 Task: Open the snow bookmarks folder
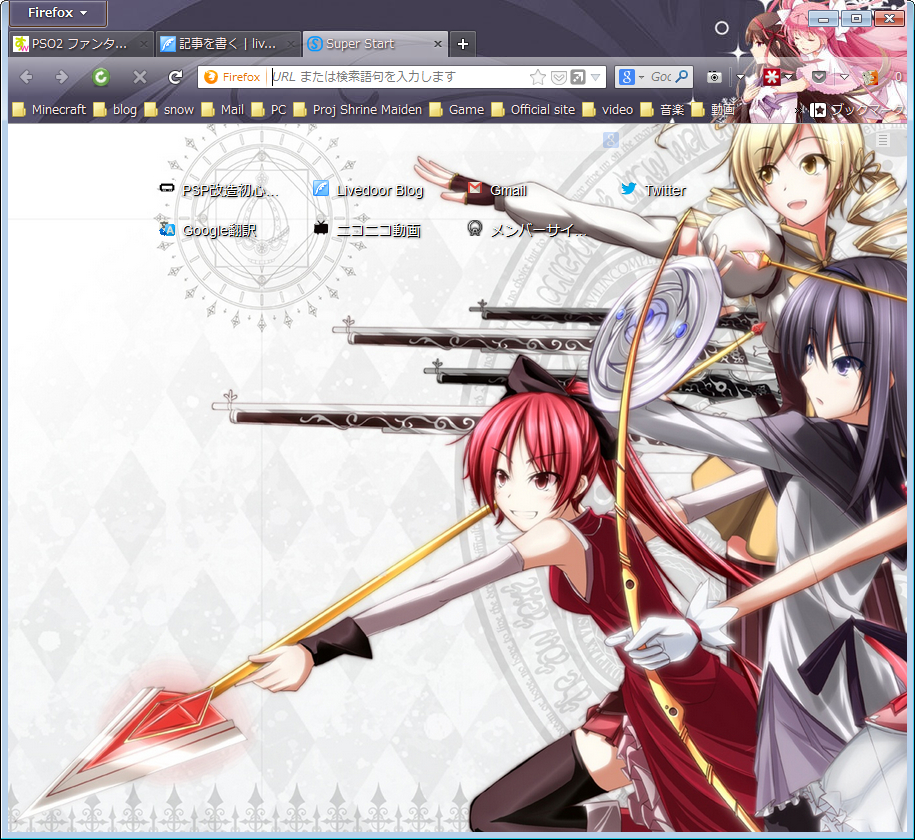coord(169,110)
